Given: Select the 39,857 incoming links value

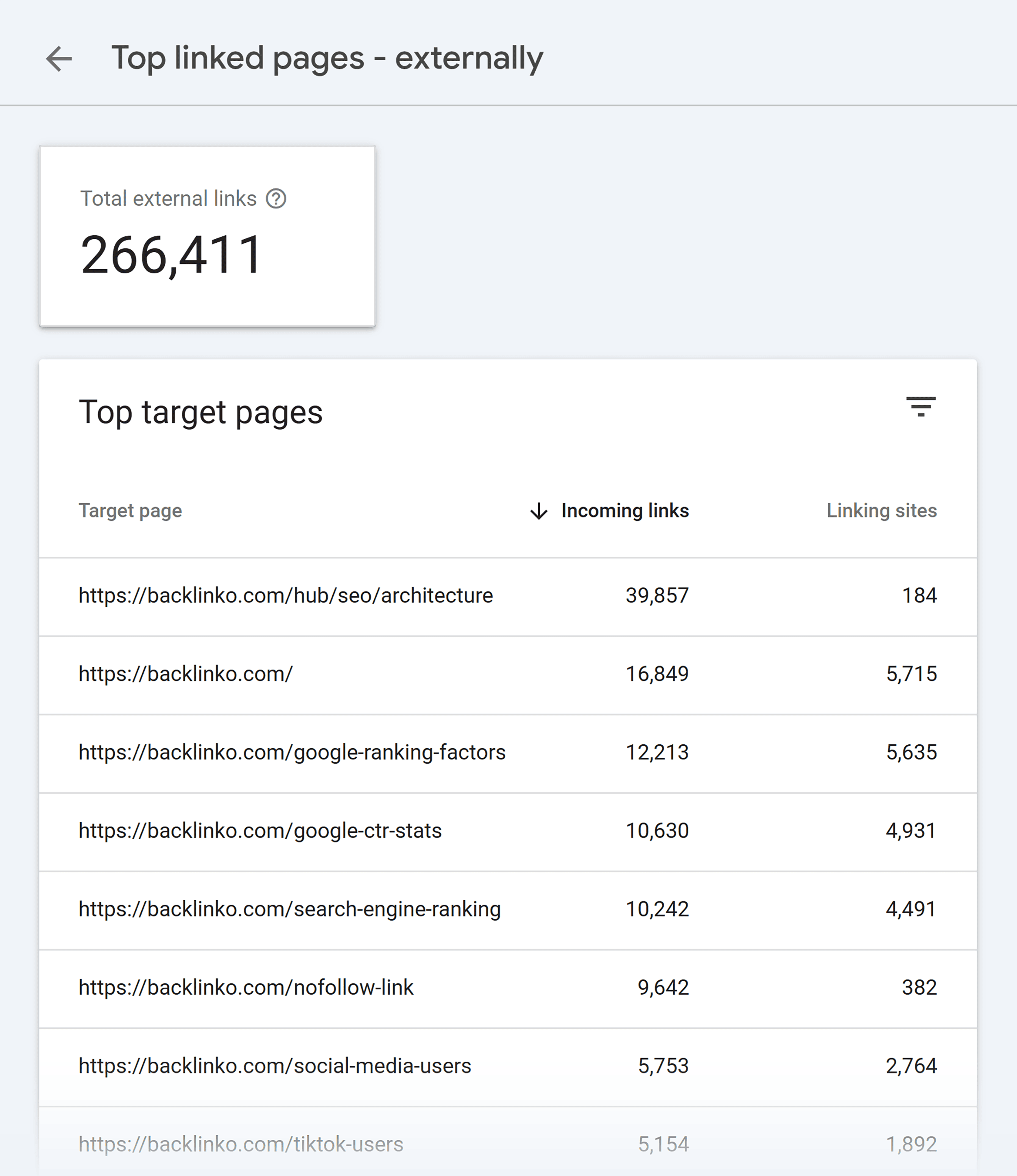Looking at the screenshot, I should point(657,596).
